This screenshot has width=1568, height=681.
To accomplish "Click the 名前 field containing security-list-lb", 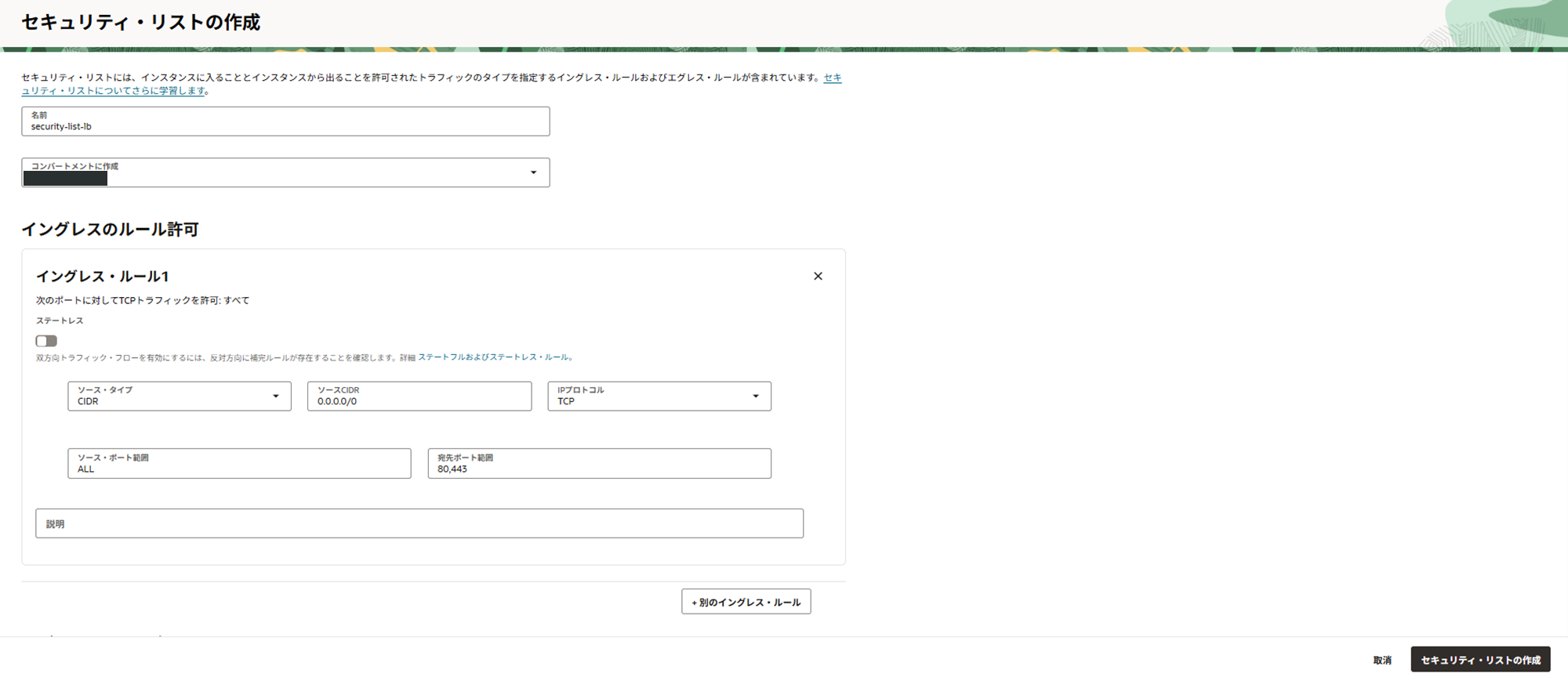I will [285, 121].
